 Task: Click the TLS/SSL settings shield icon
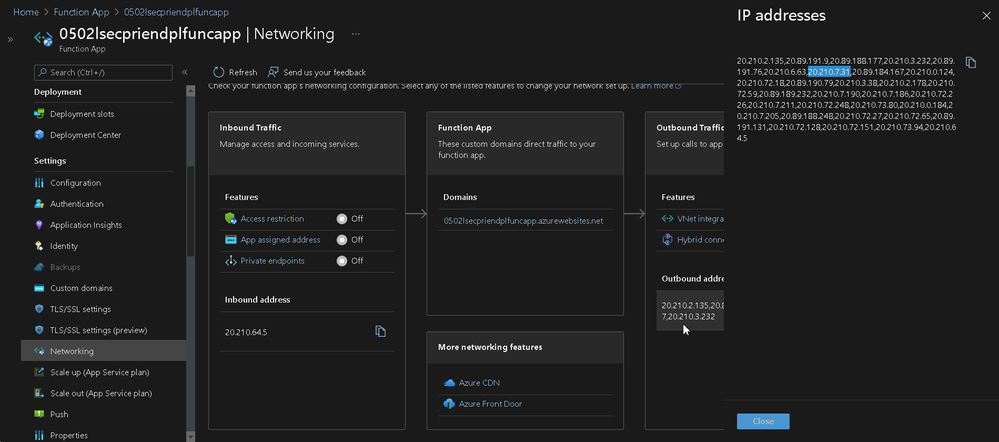click(39, 309)
